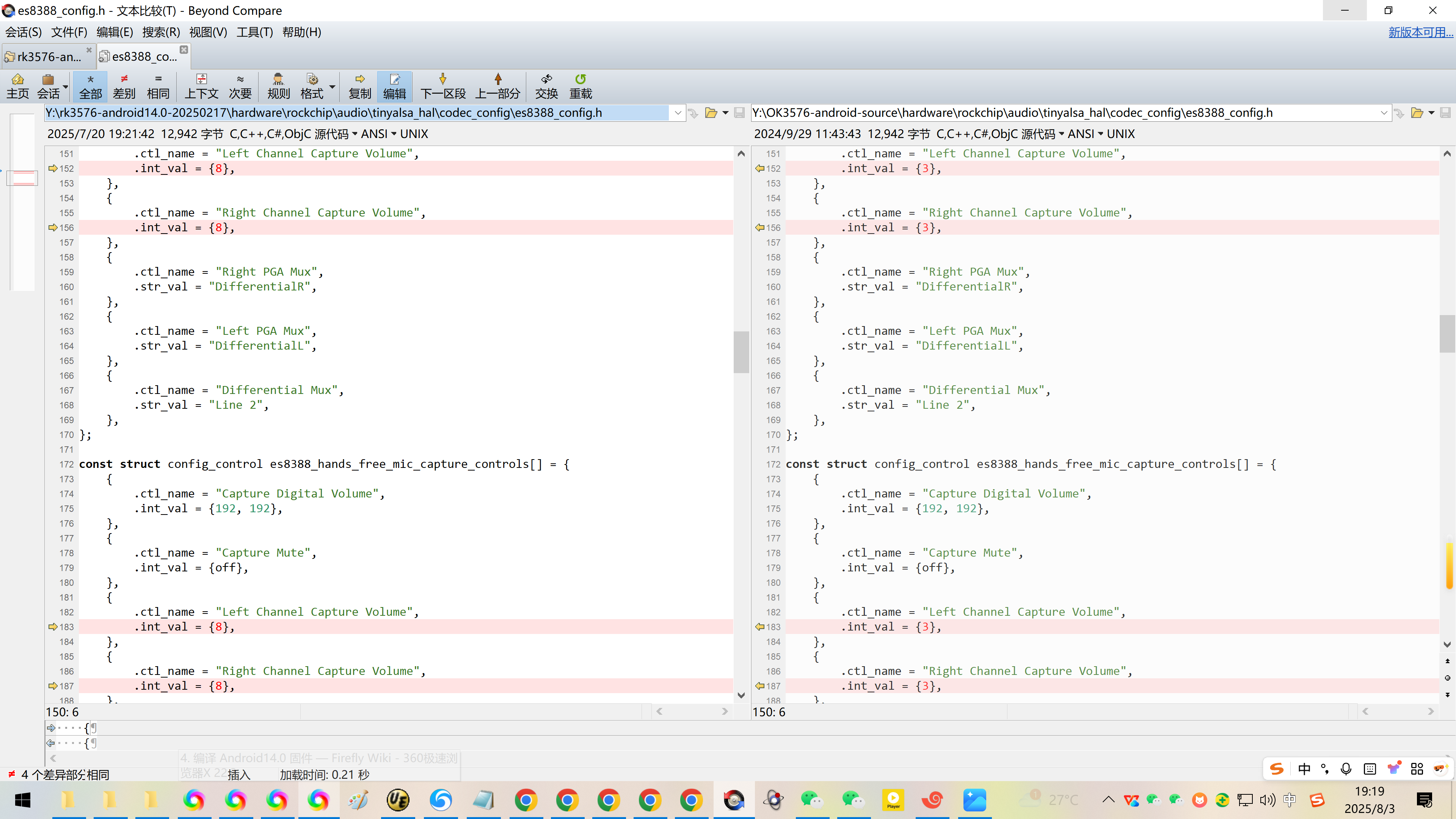1456x819 pixels.
Task: Open the Windows Start button
Action: [23, 800]
